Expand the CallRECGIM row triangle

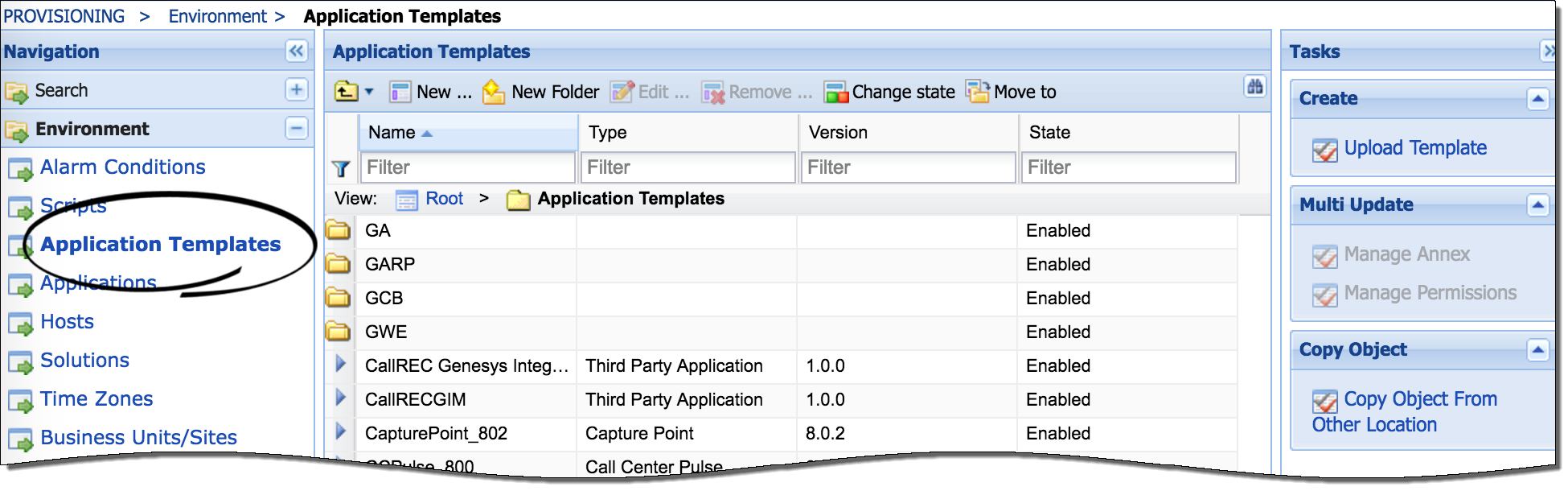coord(340,399)
